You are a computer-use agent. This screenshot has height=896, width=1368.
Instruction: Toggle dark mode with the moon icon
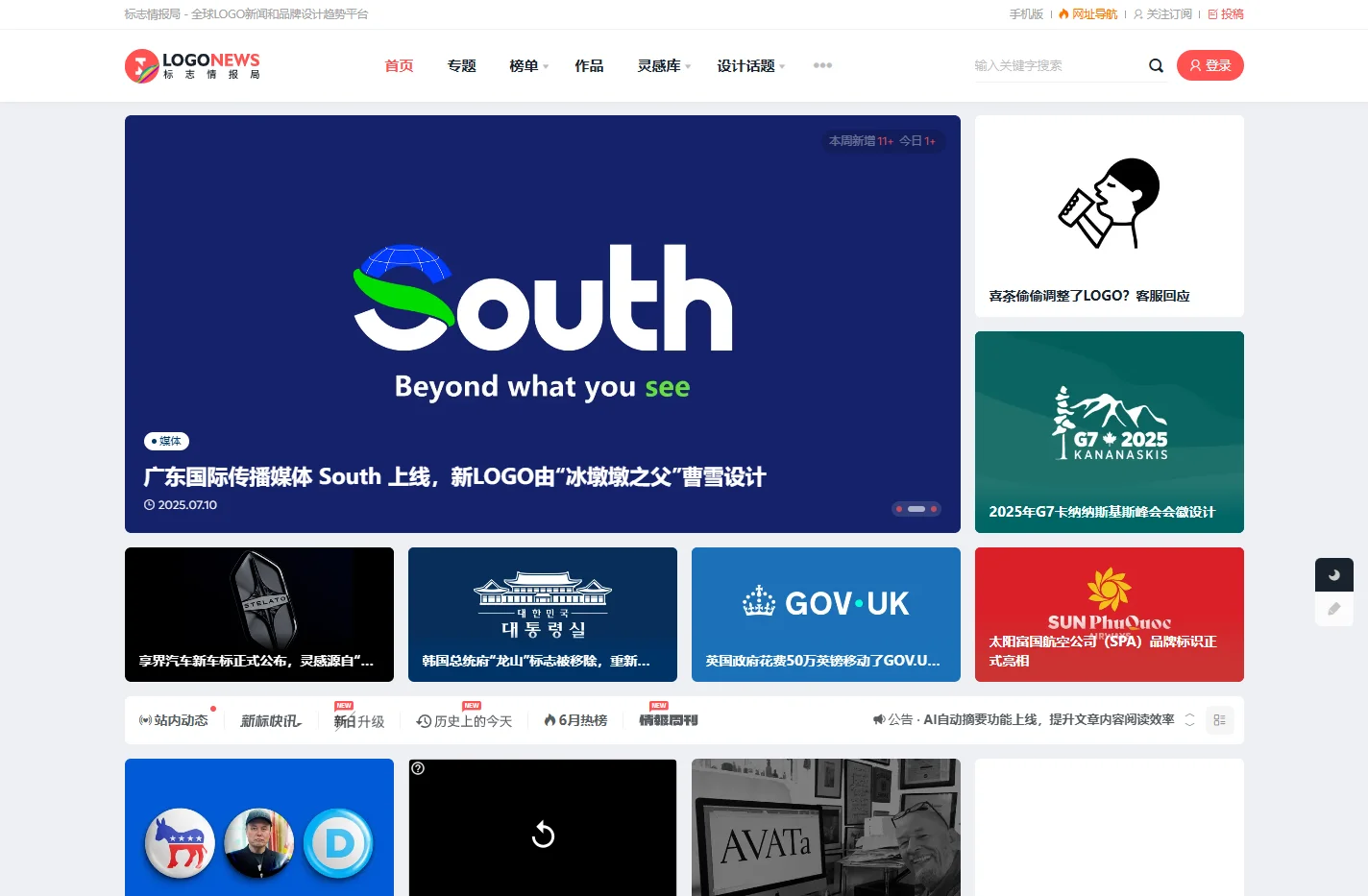point(1334,575)
